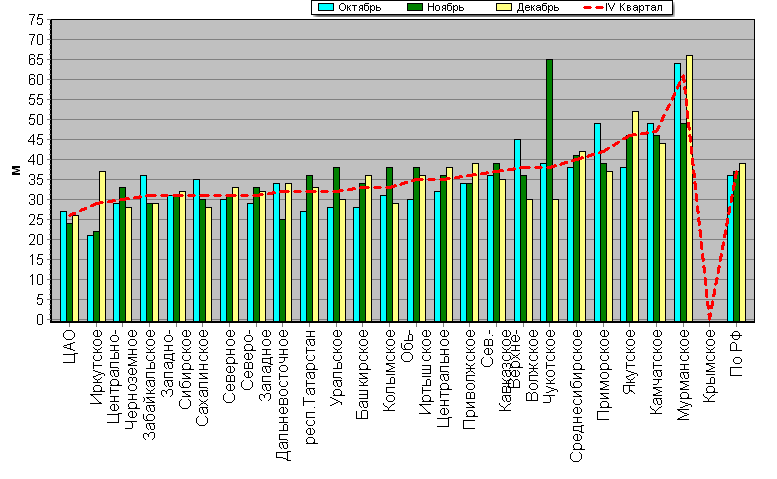Click the green November bar for Дальневосточное
Image resolution: width=777 pixels, height=479 pixels.
282,270
